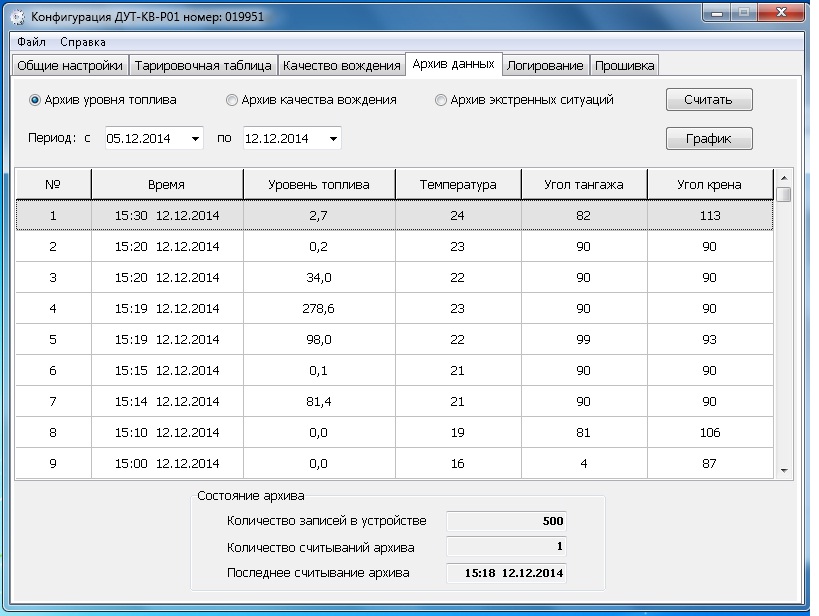Click the Время column header
Viewport: 819px width, 616px height.
(167, 185)
